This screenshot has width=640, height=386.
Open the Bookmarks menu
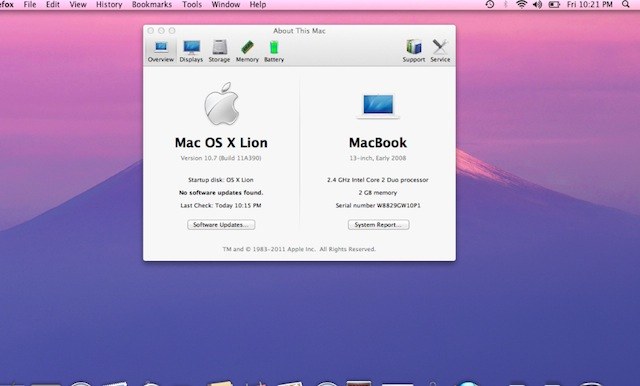(152, 4)
